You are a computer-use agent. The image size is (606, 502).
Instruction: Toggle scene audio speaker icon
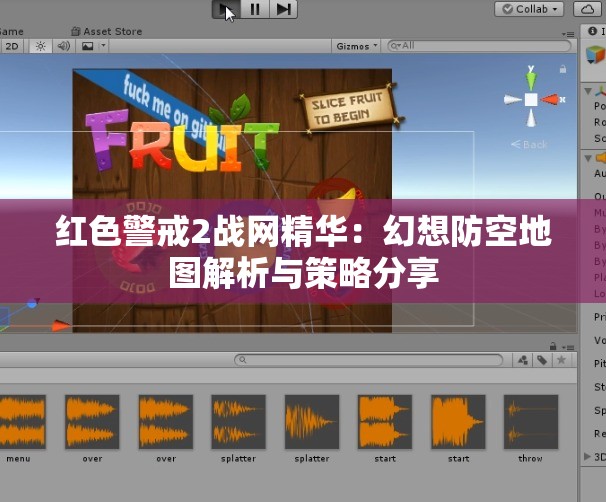pos(64,46)
